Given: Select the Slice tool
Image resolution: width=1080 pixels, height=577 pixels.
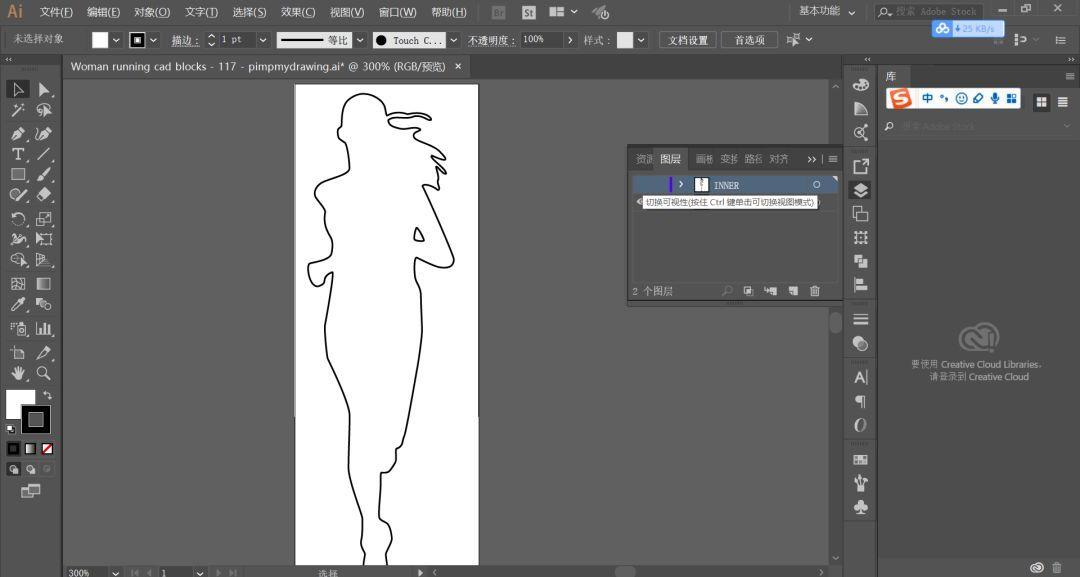Looking at the screenshot, I should [x=44, y=353].
